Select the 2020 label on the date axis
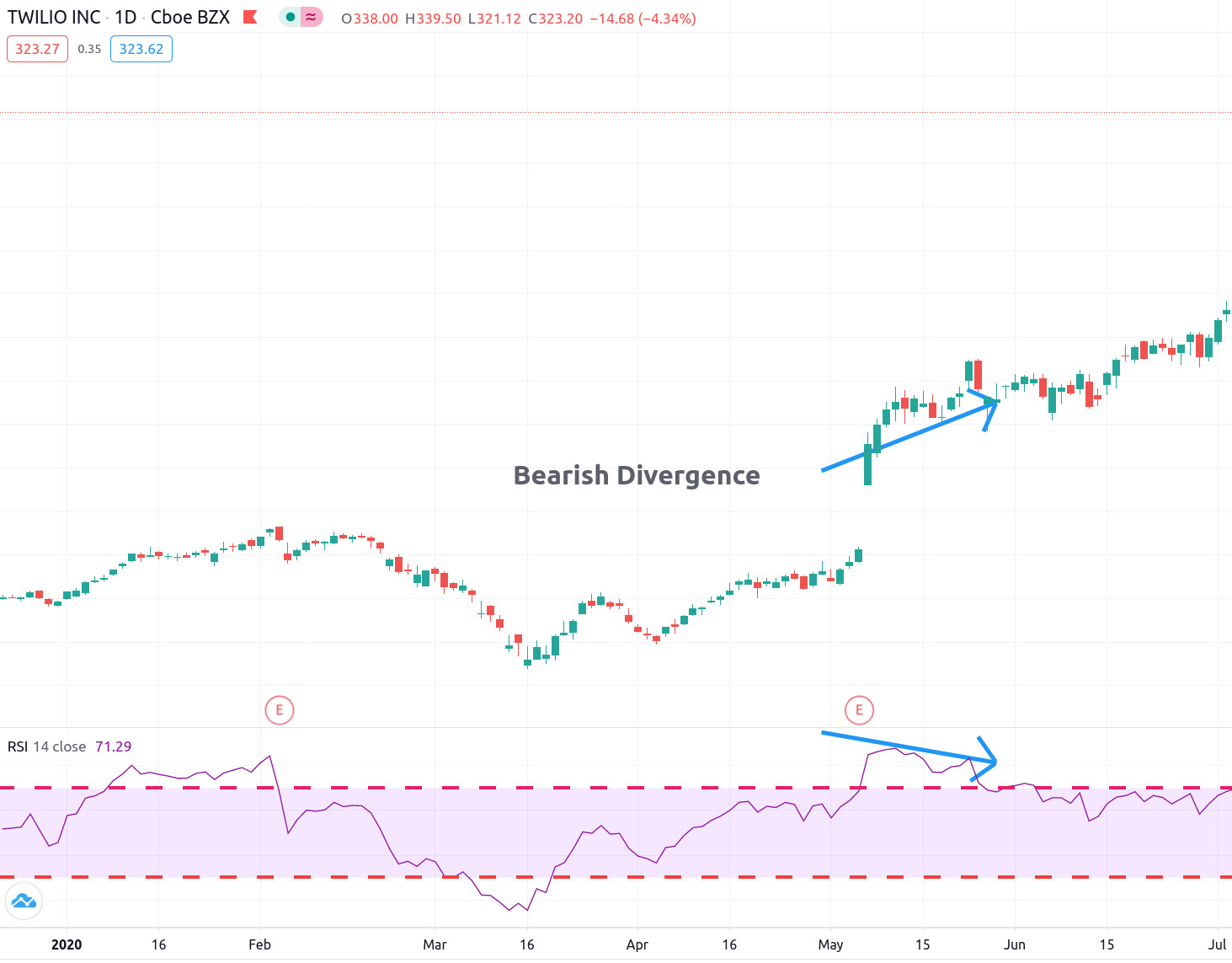Image resolution: width=1232 pixels, height=963 pixels. coord(66,944)
